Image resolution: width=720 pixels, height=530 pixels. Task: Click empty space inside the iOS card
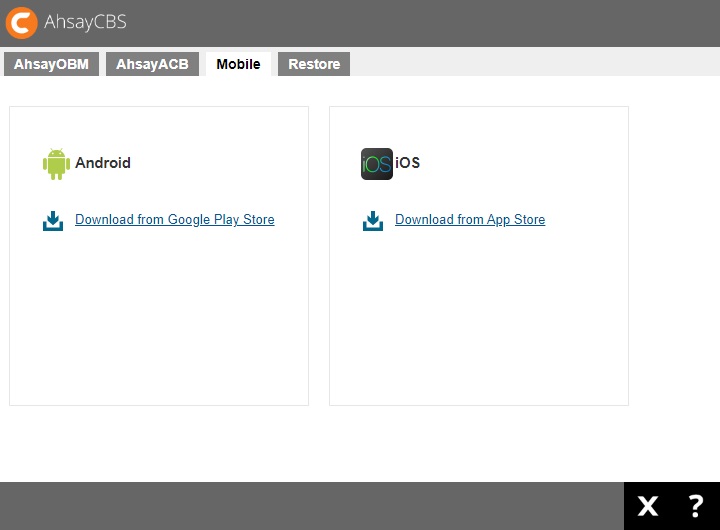point(480,320)
